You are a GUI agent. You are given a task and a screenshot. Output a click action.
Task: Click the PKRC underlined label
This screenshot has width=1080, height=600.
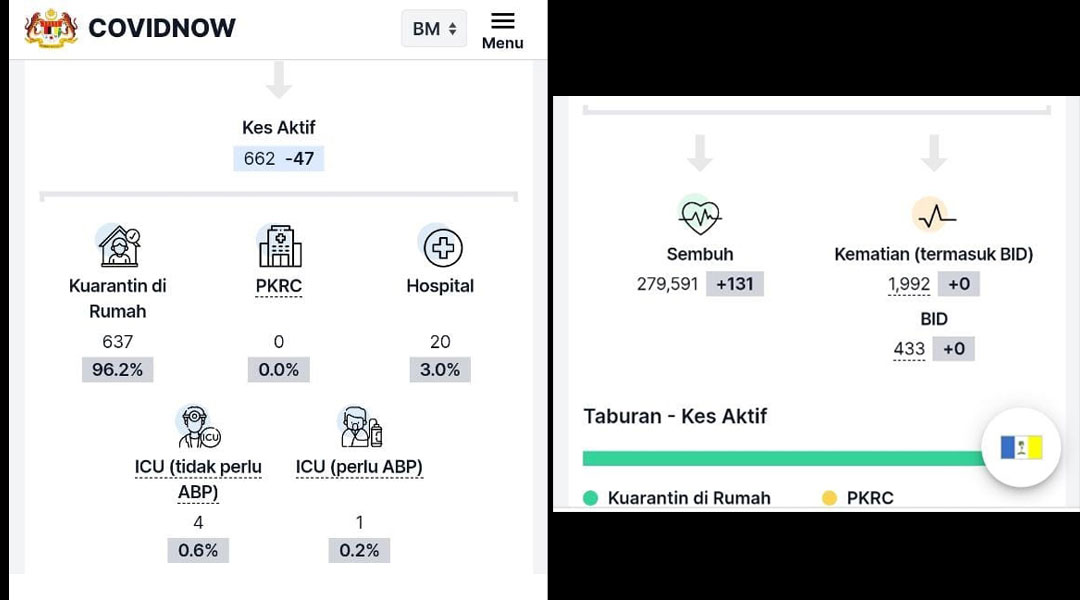(x=279, y=286)
